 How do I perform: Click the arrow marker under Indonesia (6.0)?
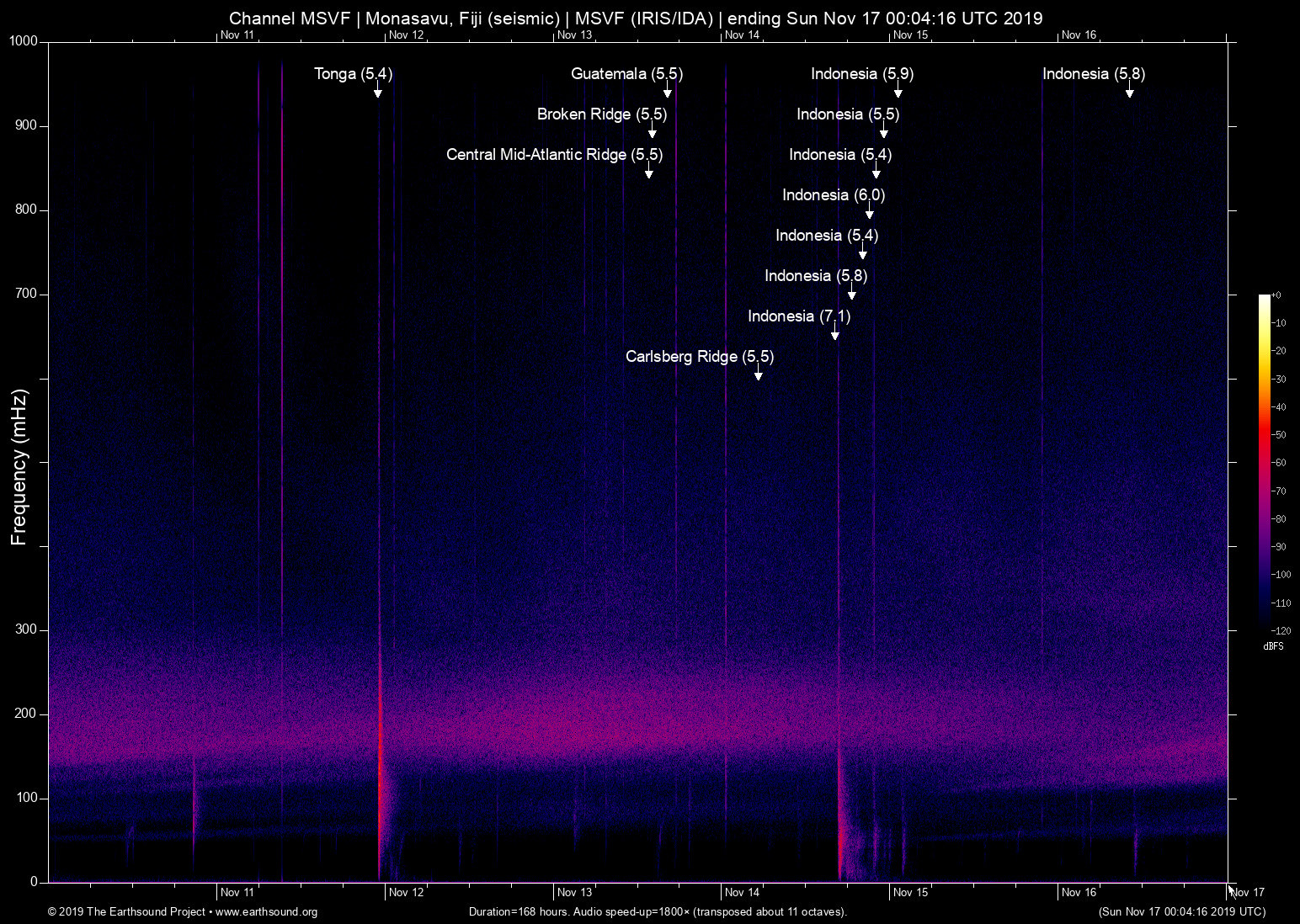coord(870,212)
